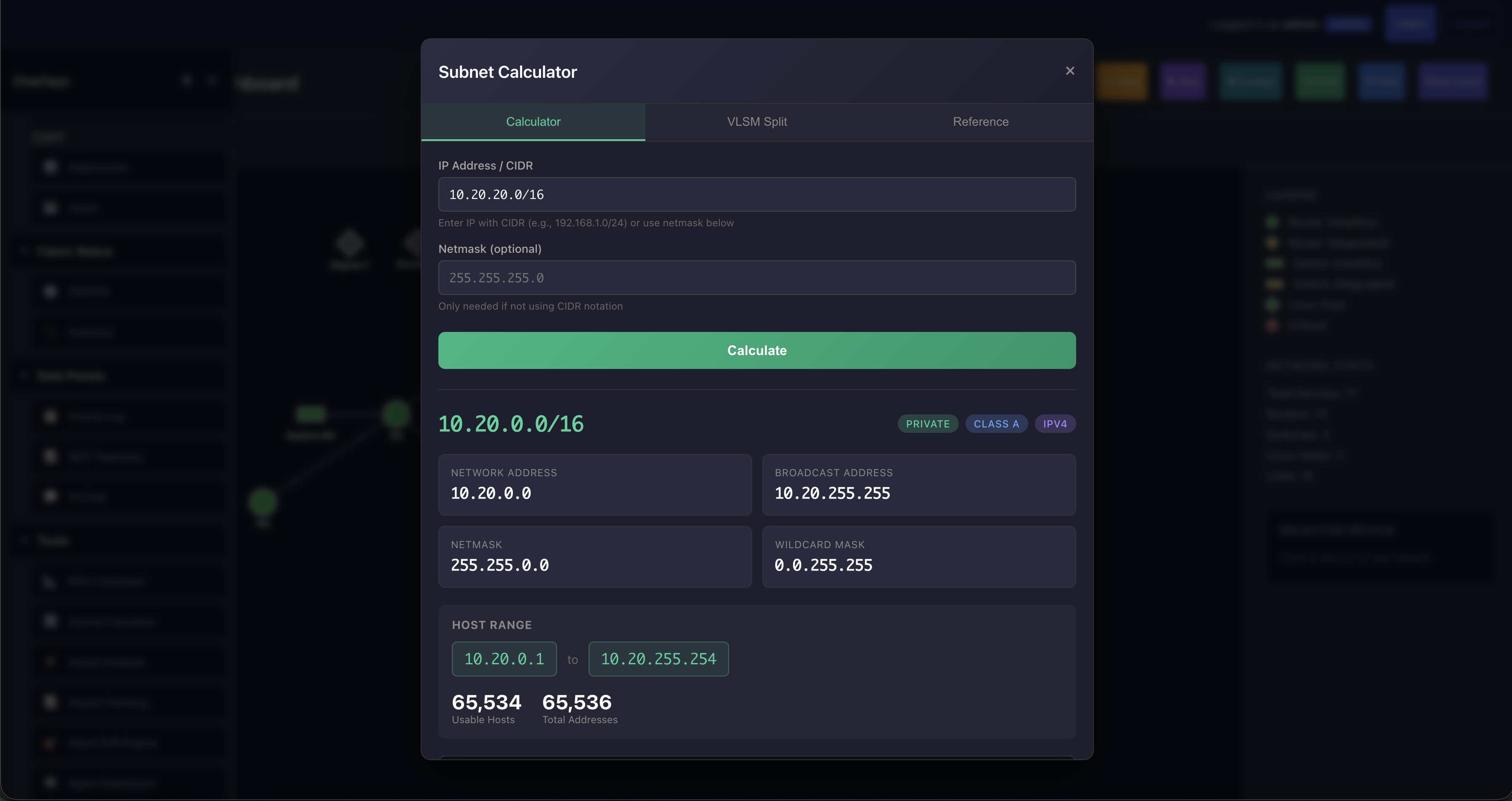Click the network address value 10.20.0.0

pos(491,493)
